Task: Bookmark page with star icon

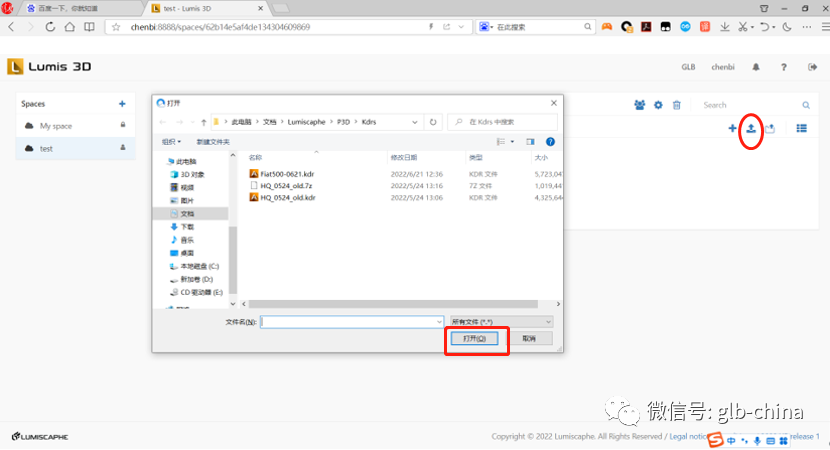Action: [116, 26]
